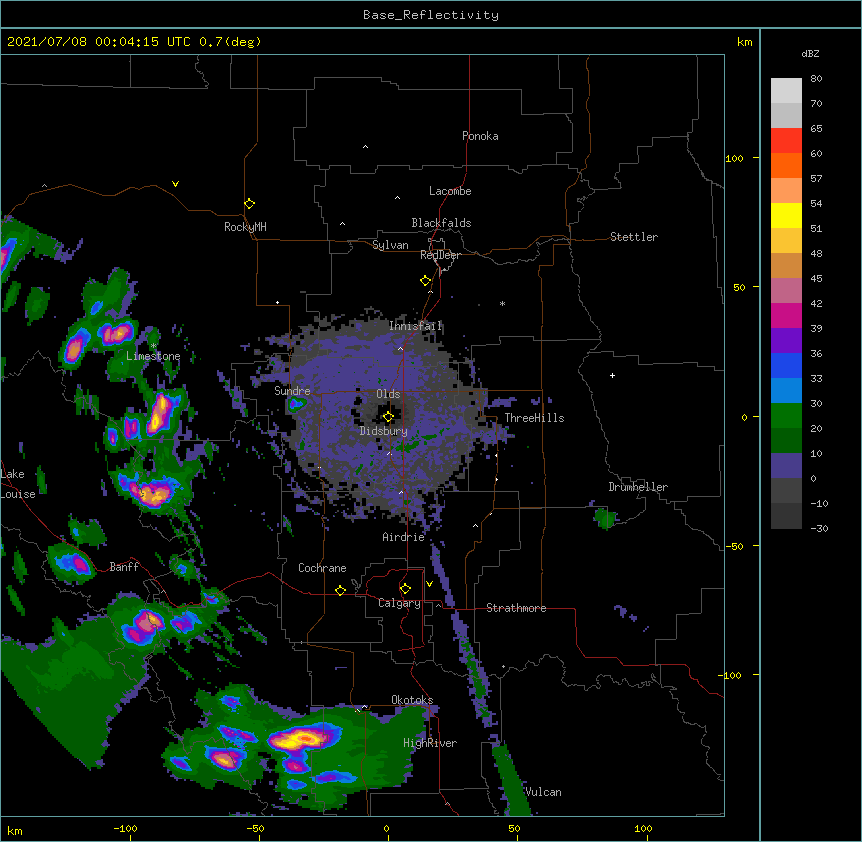Click the Sylvan label
The image size is (862, 842).
pyautogui.click(x=390, y=245)
